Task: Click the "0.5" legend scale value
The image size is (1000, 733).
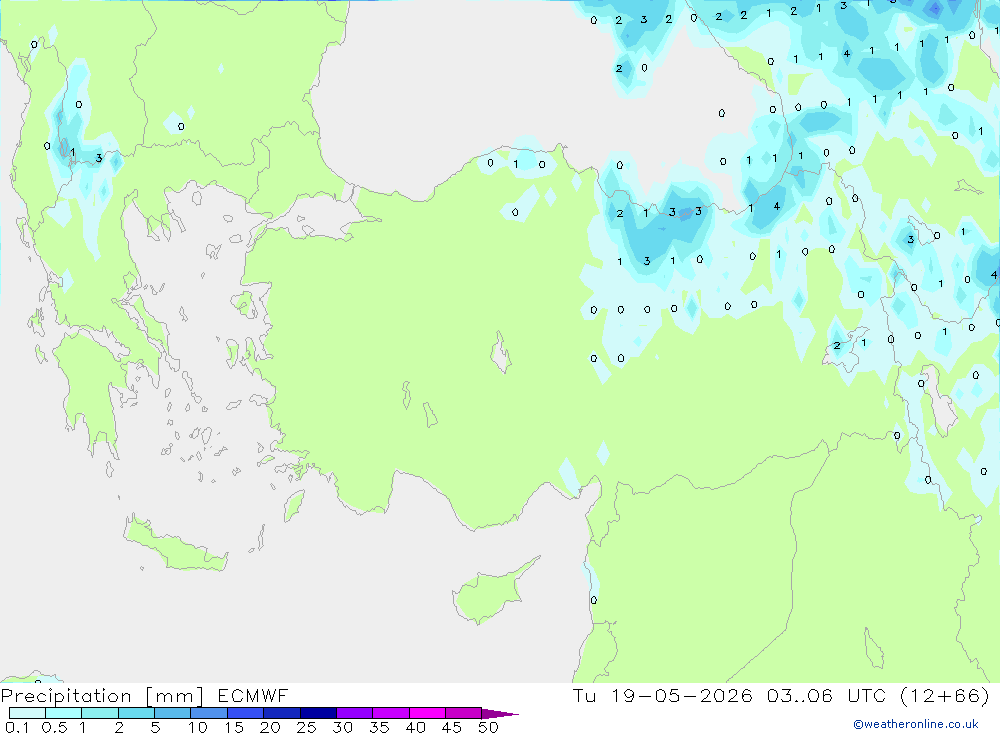Action: click(54, 727)
